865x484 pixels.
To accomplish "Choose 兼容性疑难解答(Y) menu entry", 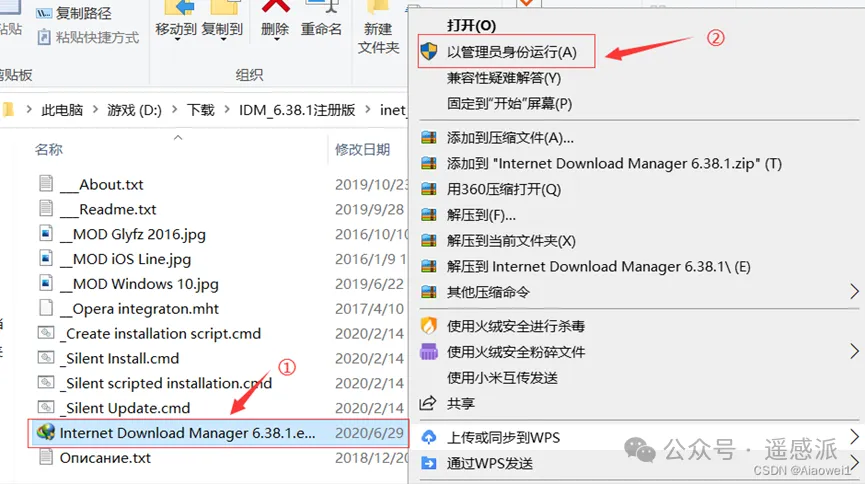I will 504,78.
